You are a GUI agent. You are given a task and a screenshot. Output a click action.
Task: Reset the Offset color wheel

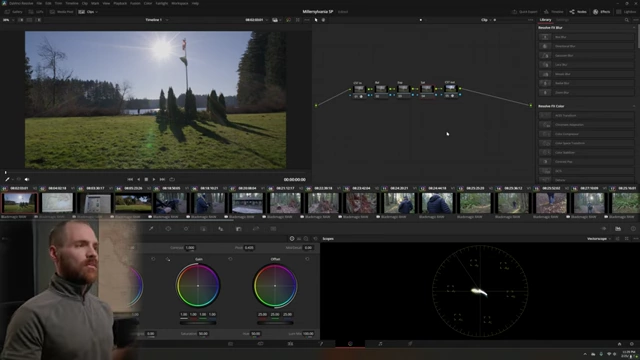(x=307, y=259)
